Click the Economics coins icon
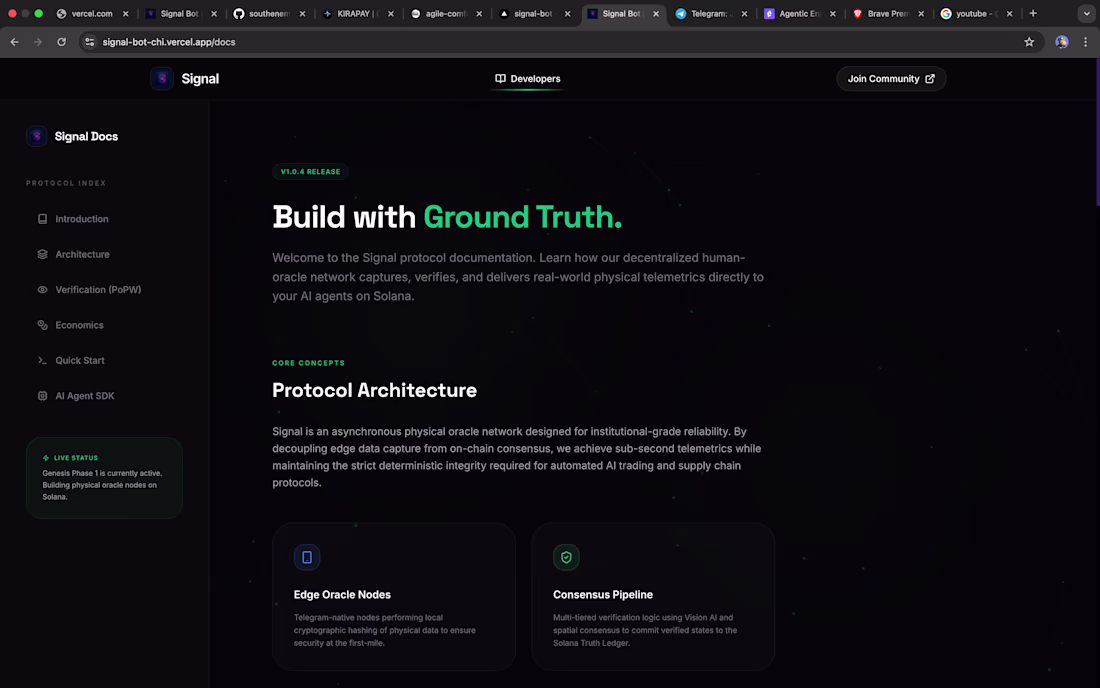The width and height of the screenshot is (1100, 688). tap(43, 325)
